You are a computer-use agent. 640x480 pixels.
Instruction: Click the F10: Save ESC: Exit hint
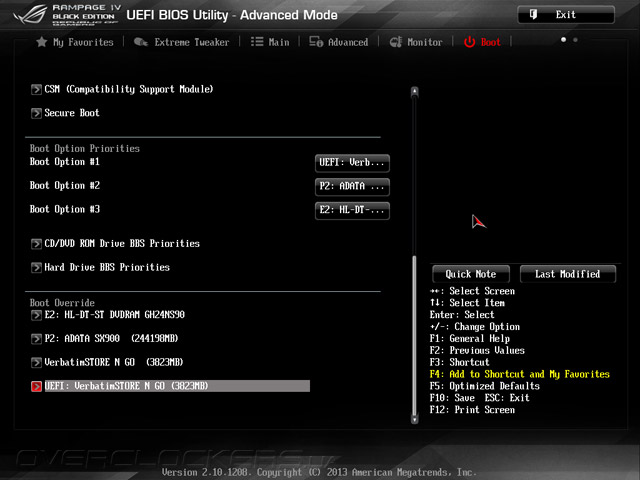tap(479, 398)
